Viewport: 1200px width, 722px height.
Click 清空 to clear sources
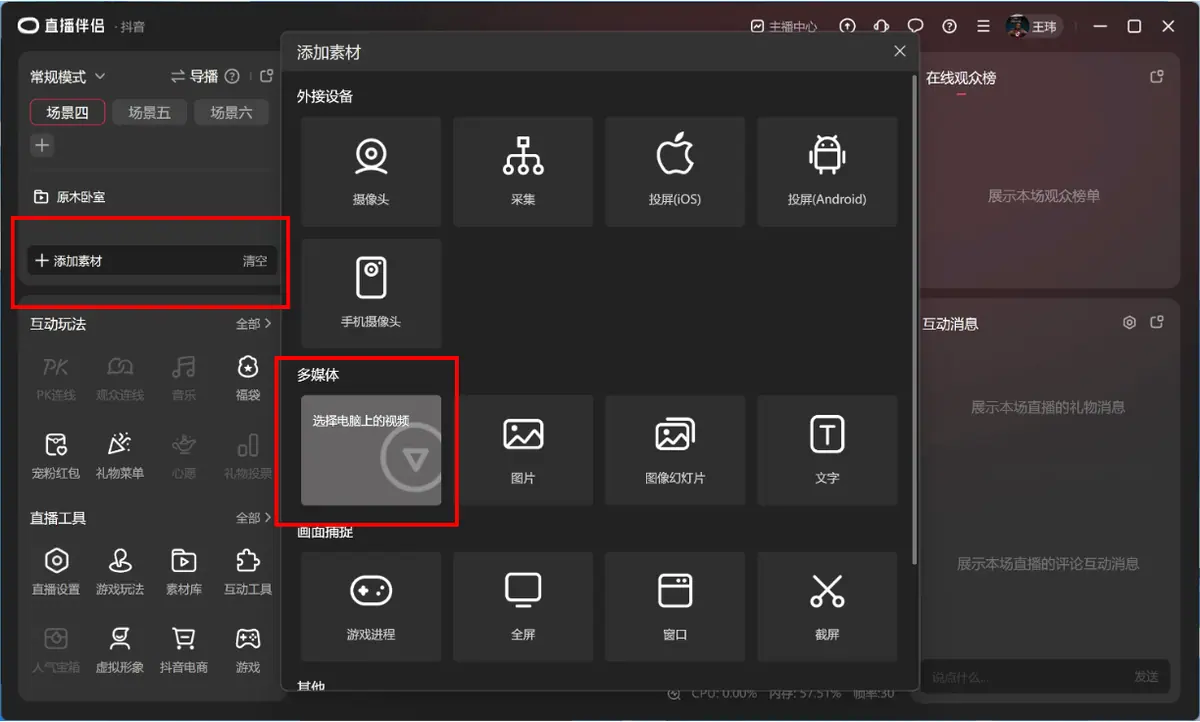255,261
